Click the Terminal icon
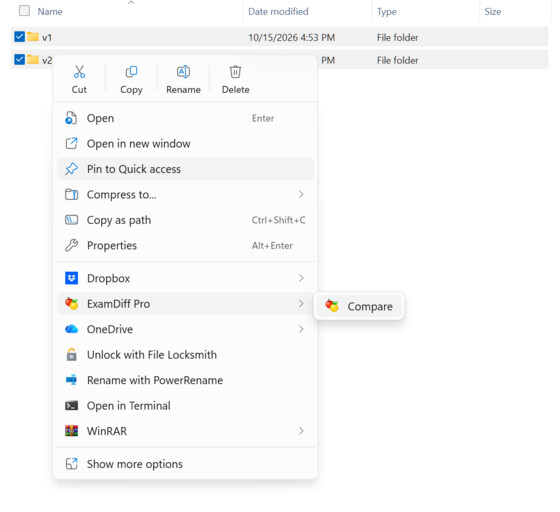This screenshot has height=512, width=560. (x=71, y=406)
